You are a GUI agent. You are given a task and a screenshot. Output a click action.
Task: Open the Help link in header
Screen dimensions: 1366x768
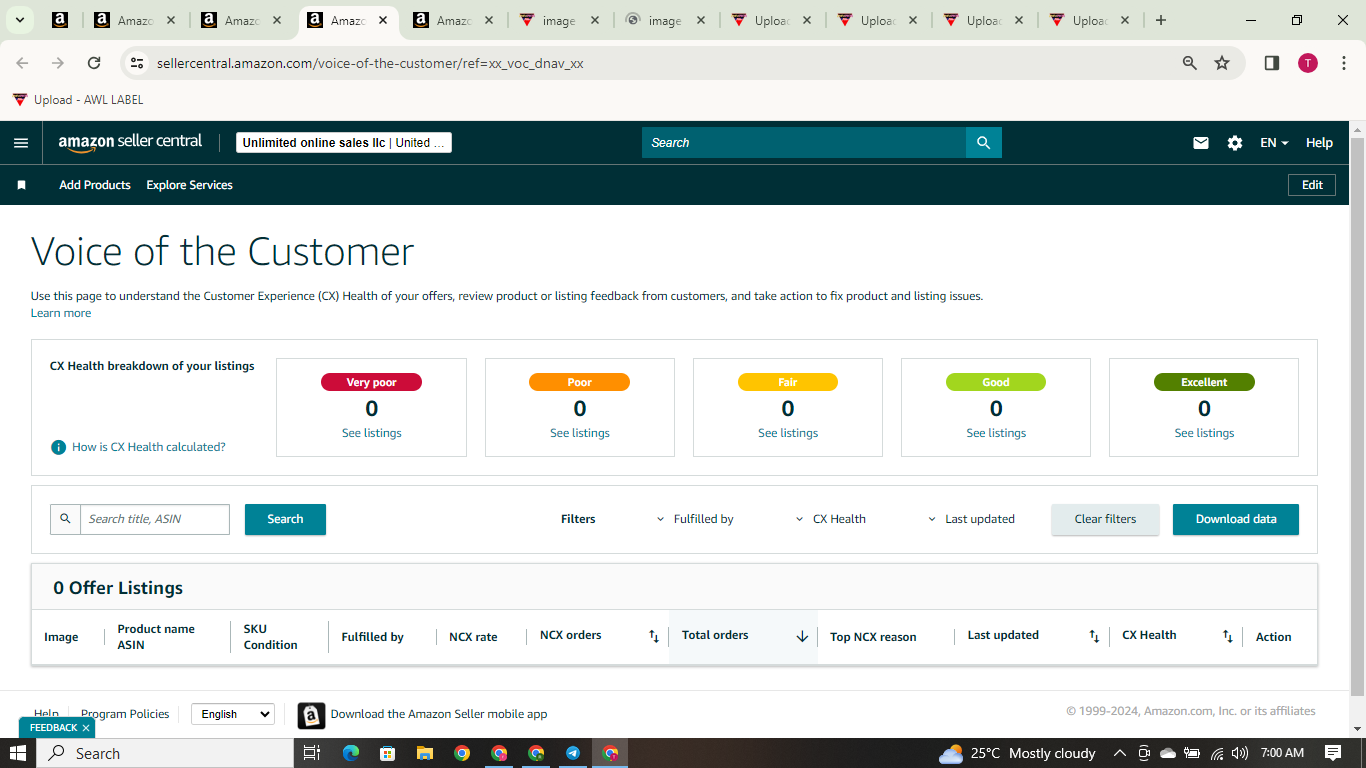[1319, 143]
